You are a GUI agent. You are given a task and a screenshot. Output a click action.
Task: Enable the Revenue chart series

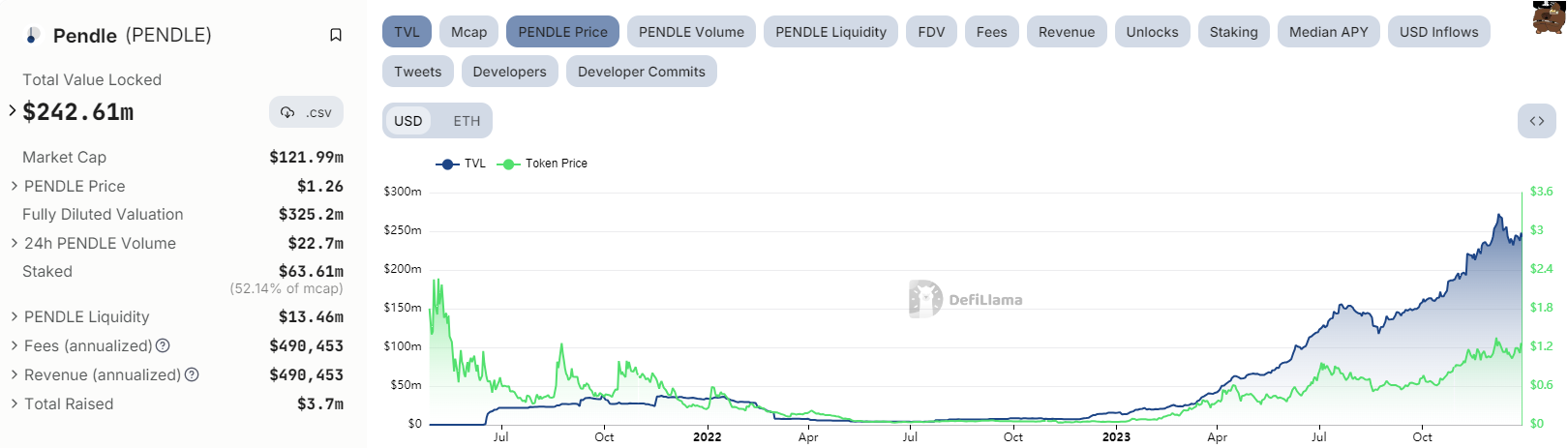tap(1067, 32)
